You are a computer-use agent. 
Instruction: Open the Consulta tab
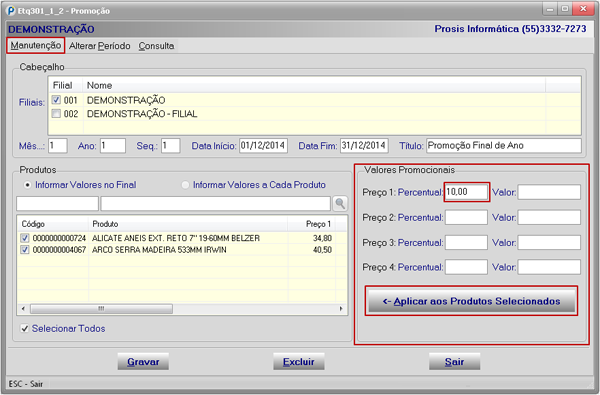[156, 46]
